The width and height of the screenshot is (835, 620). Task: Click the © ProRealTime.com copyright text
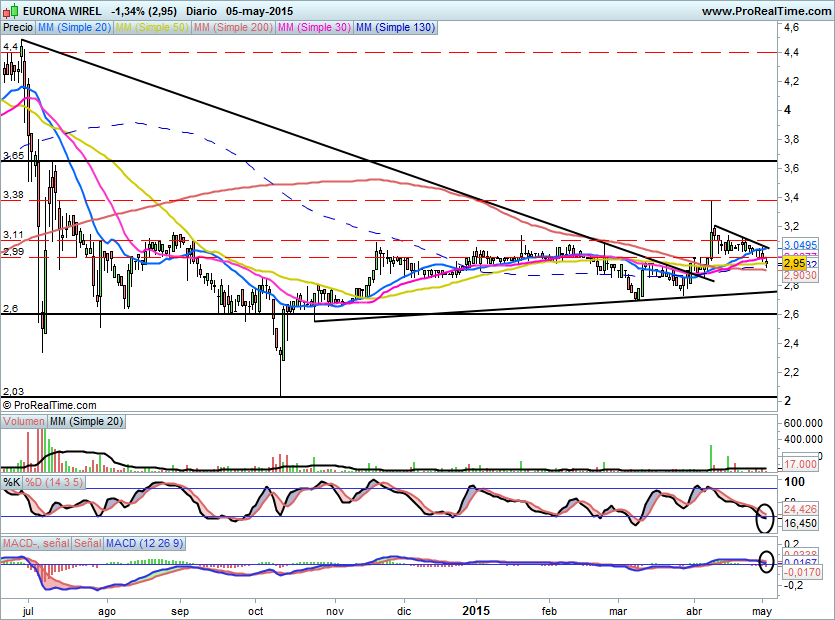[x=50, y=405]
